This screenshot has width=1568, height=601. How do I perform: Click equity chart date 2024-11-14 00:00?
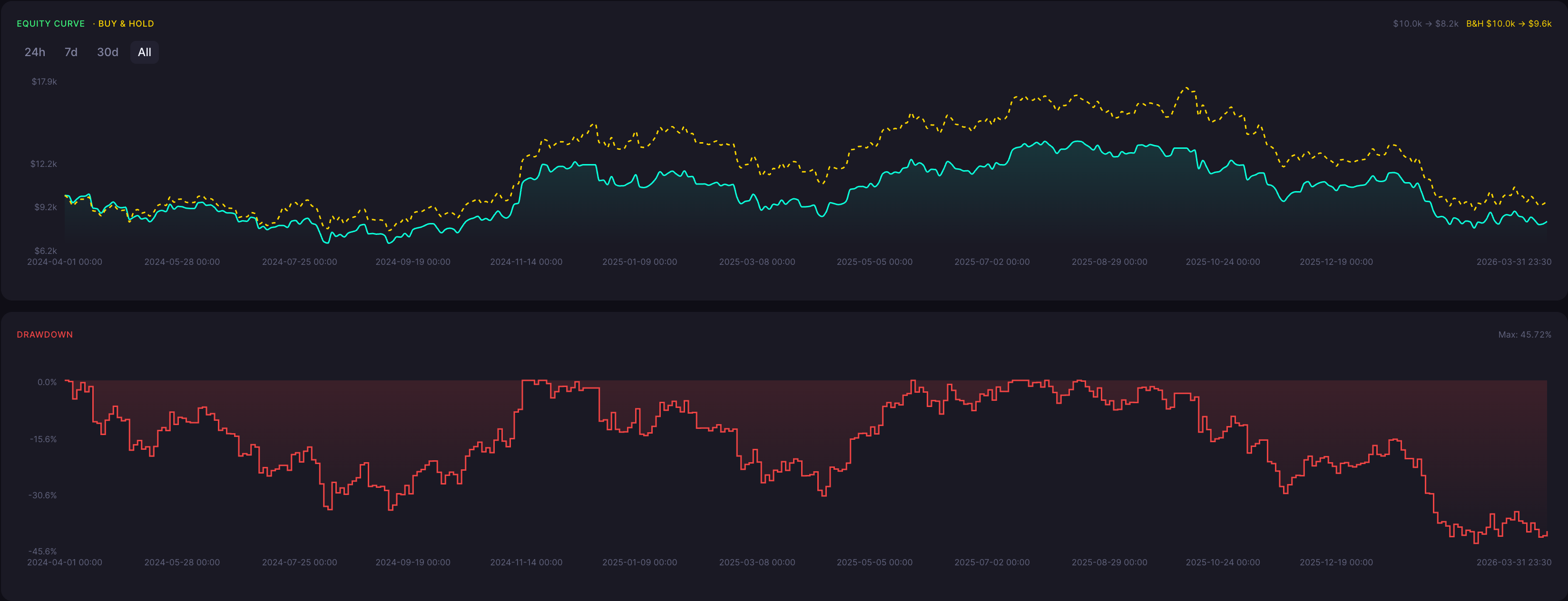527,262
